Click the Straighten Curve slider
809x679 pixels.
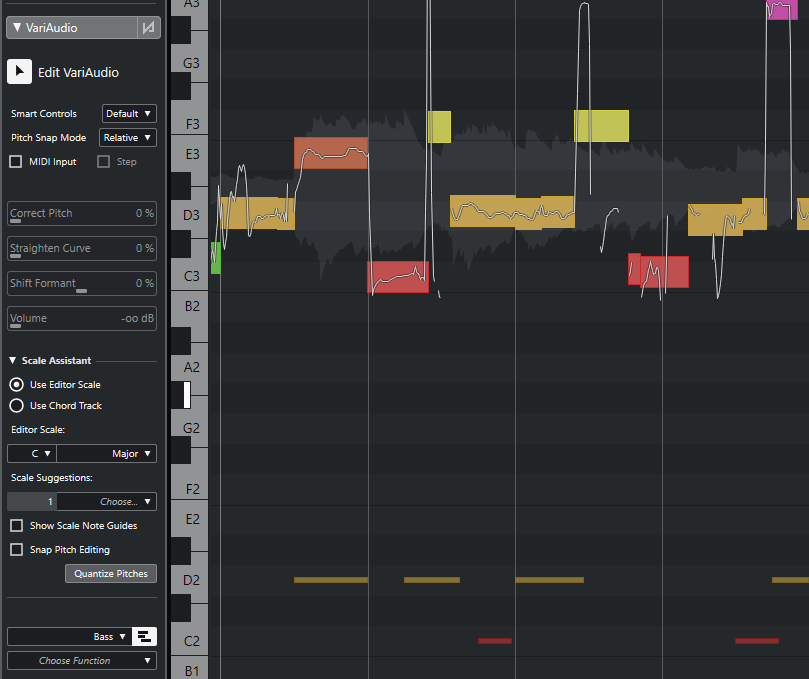tap(82, 248)
